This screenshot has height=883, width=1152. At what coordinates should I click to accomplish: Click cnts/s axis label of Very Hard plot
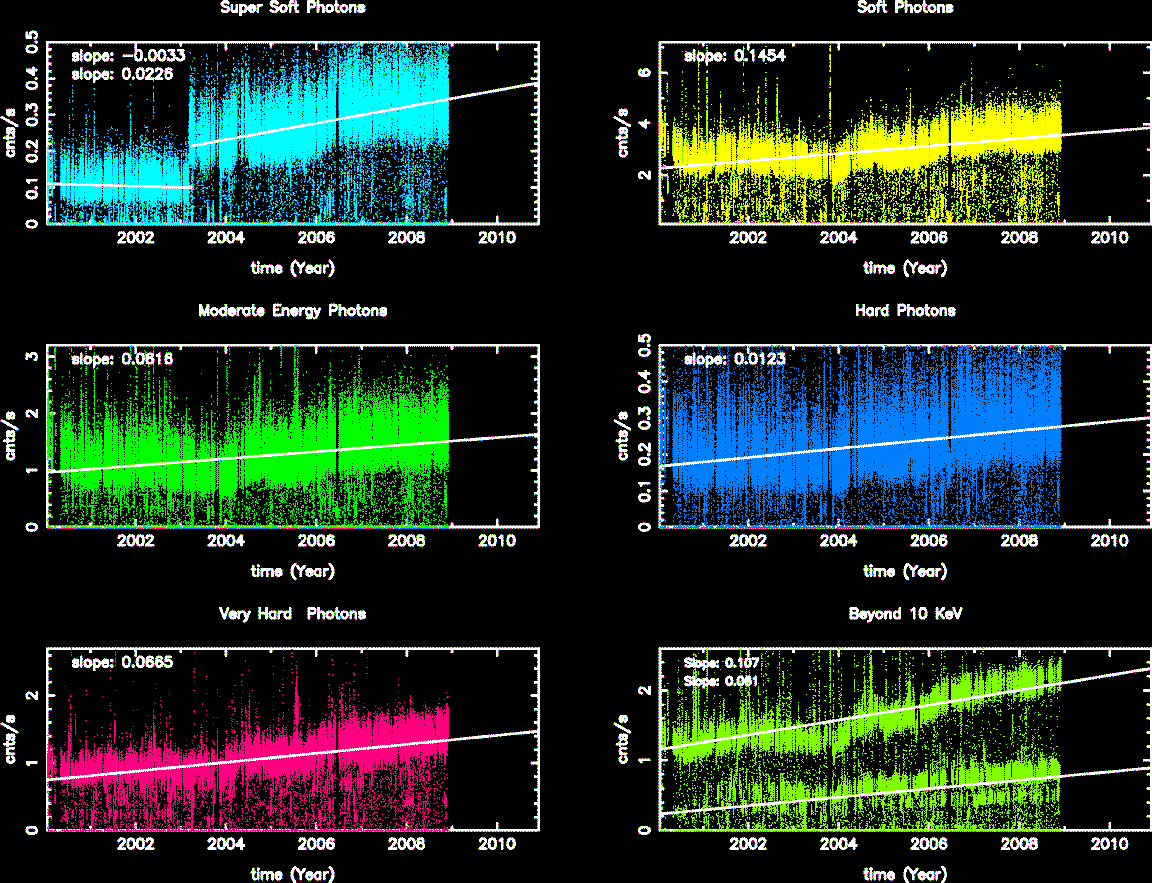pos(10,739)
